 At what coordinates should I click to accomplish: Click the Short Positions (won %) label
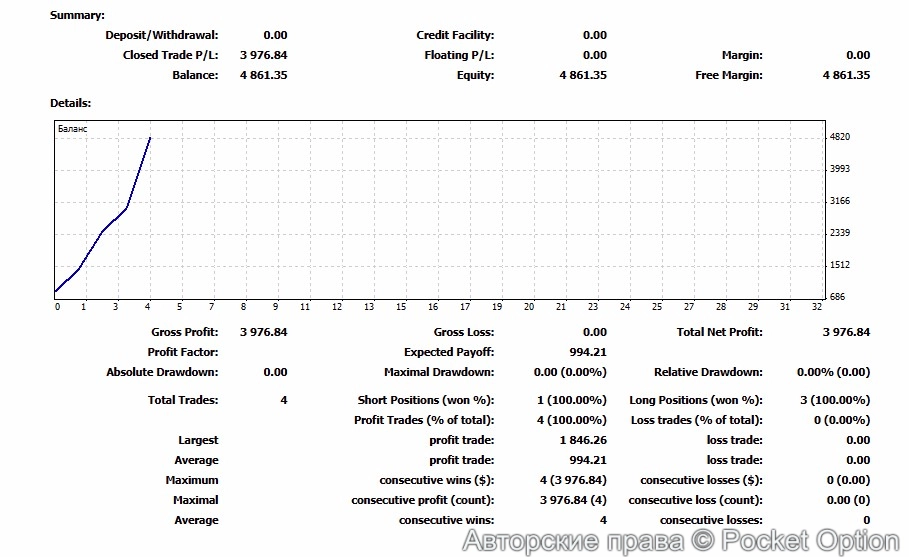(425, 400)
